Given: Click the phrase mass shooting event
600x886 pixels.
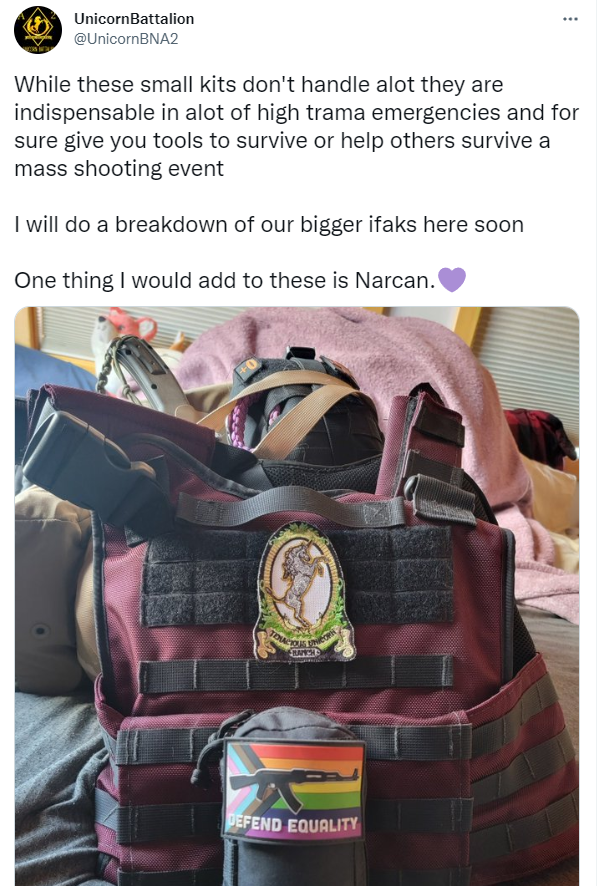Looking at the screenshot, I should tap(119, 168).
